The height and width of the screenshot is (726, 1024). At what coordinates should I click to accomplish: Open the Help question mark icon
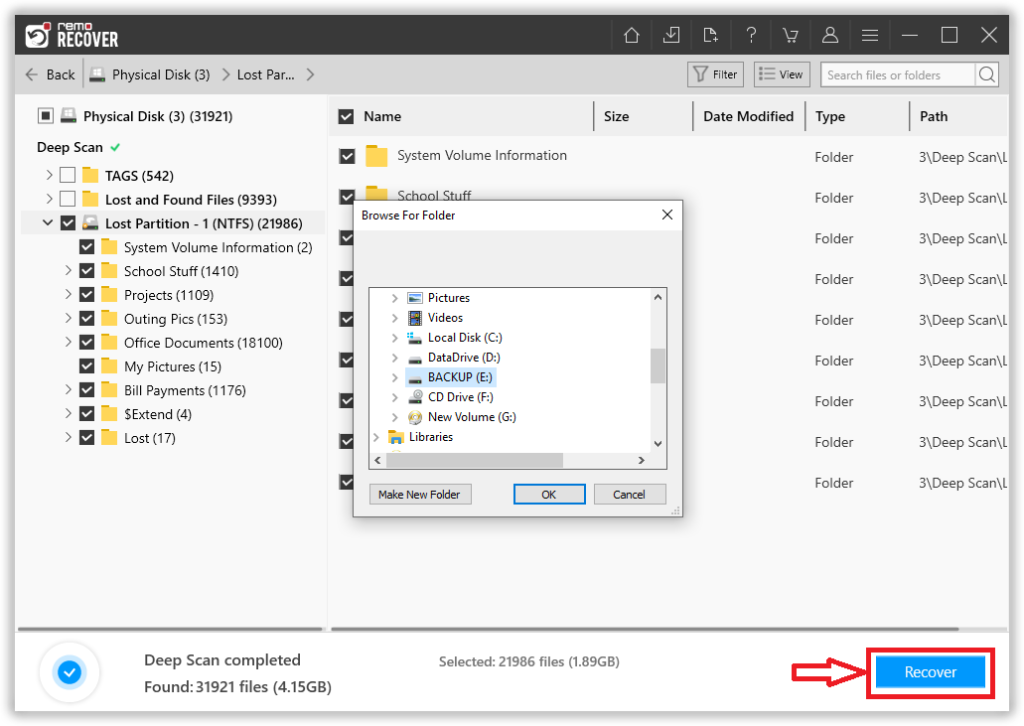coord(751,35)
